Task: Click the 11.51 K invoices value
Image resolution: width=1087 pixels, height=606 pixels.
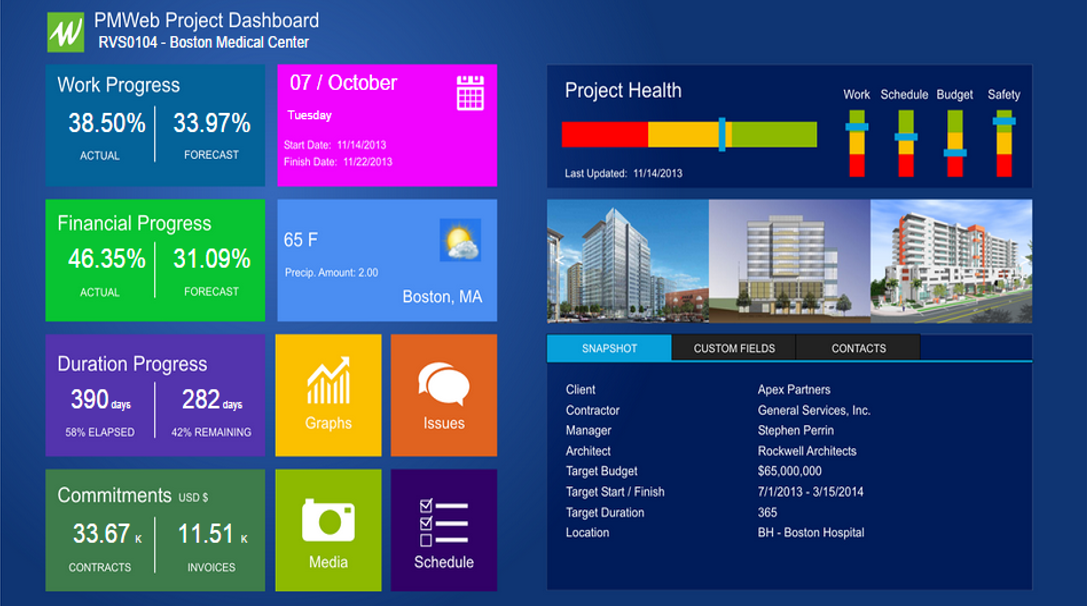Action: [x=213, y=534]
